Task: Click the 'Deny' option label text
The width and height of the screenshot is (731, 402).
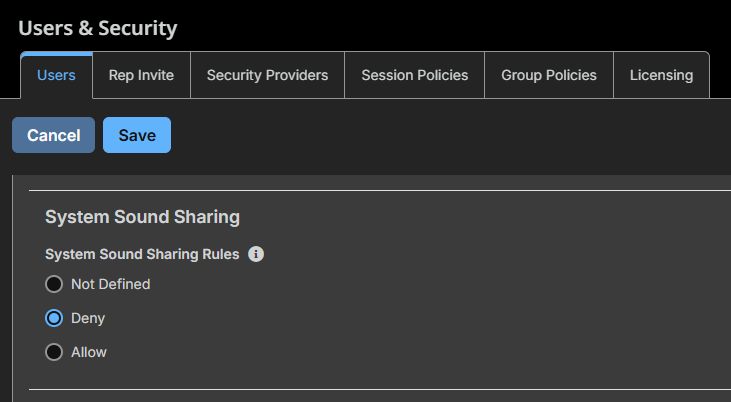Action: coord(88,319)
